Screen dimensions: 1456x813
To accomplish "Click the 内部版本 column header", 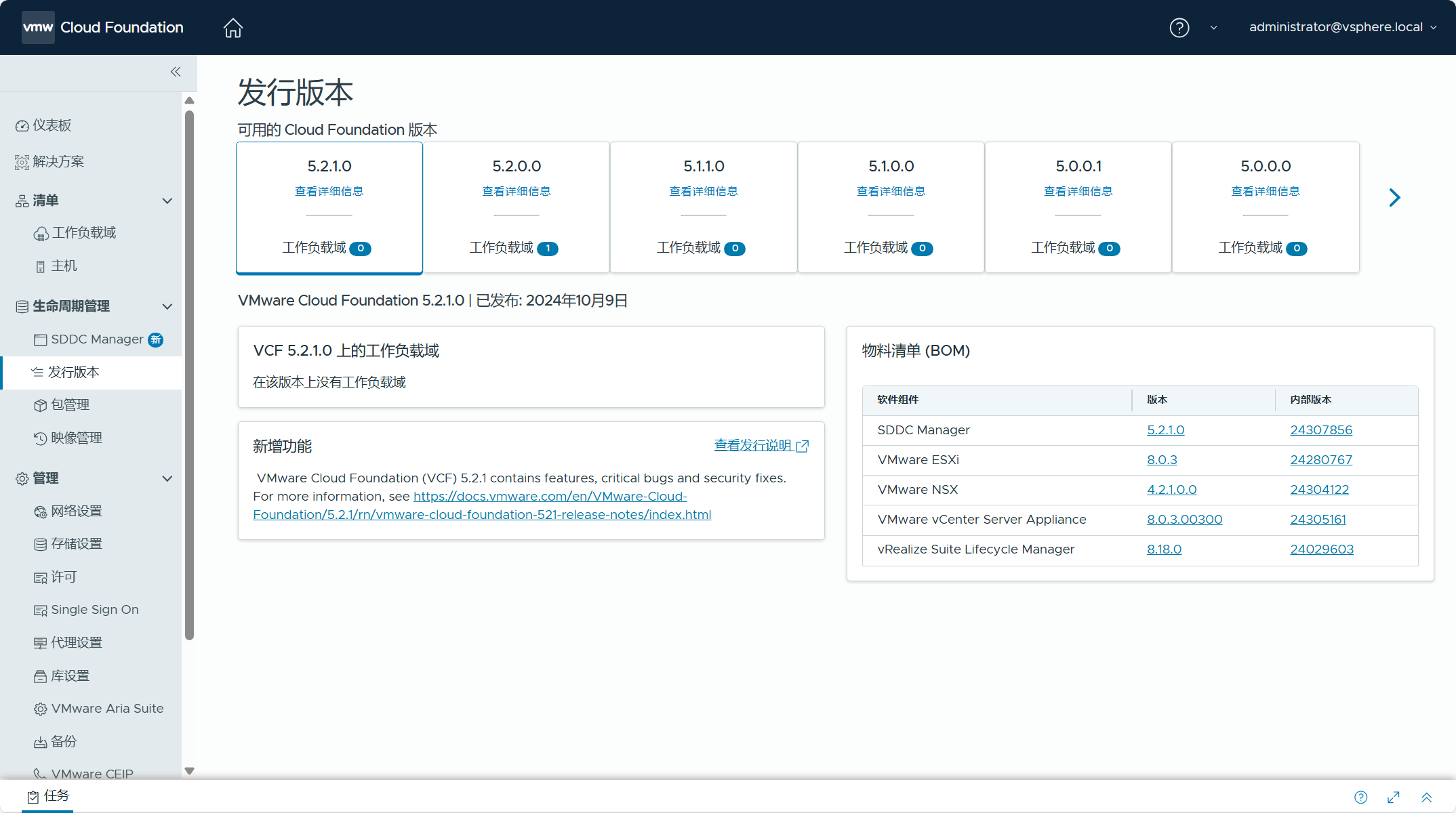I will [x=1310, y=400].
